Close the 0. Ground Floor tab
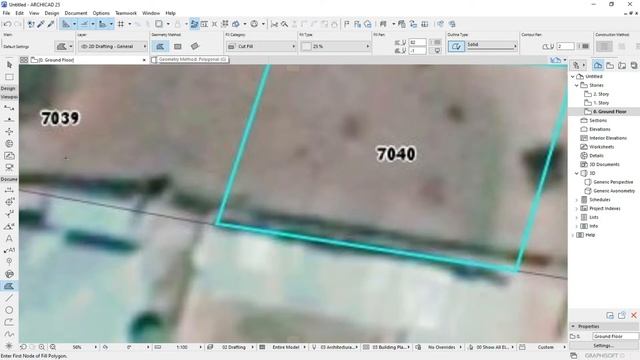 point(144,60)
